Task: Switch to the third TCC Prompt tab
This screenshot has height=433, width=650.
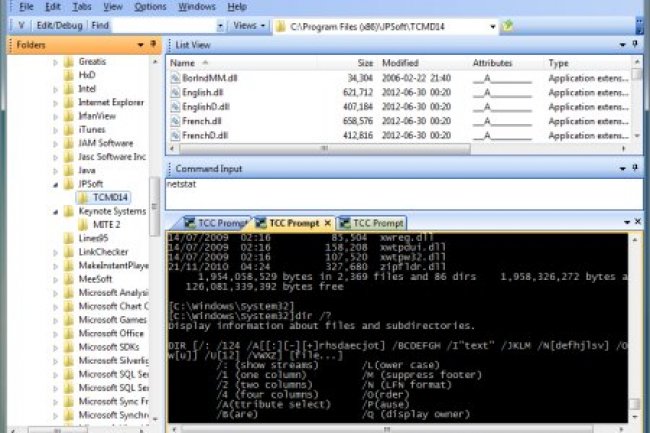Action: point(372,223)
